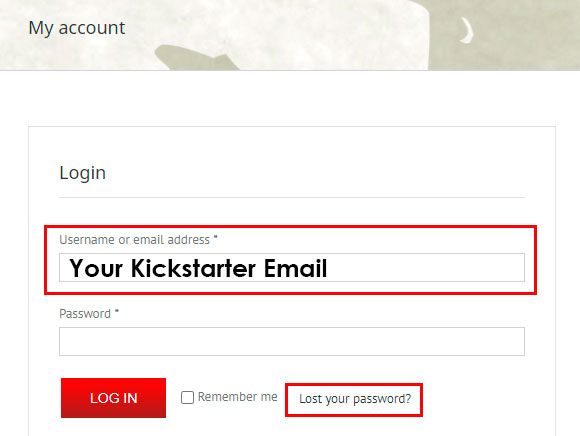
Task: Click the required asterisk beside Password label
Action: 117,312
